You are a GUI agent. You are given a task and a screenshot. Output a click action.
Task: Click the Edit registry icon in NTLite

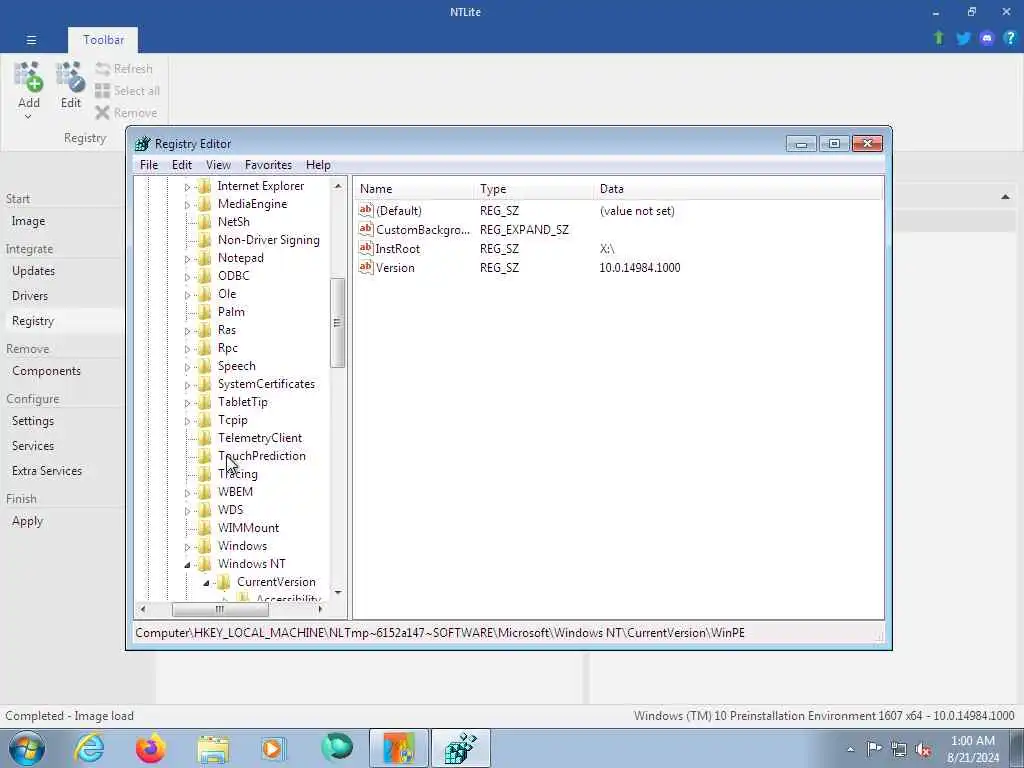click(71, 77)
